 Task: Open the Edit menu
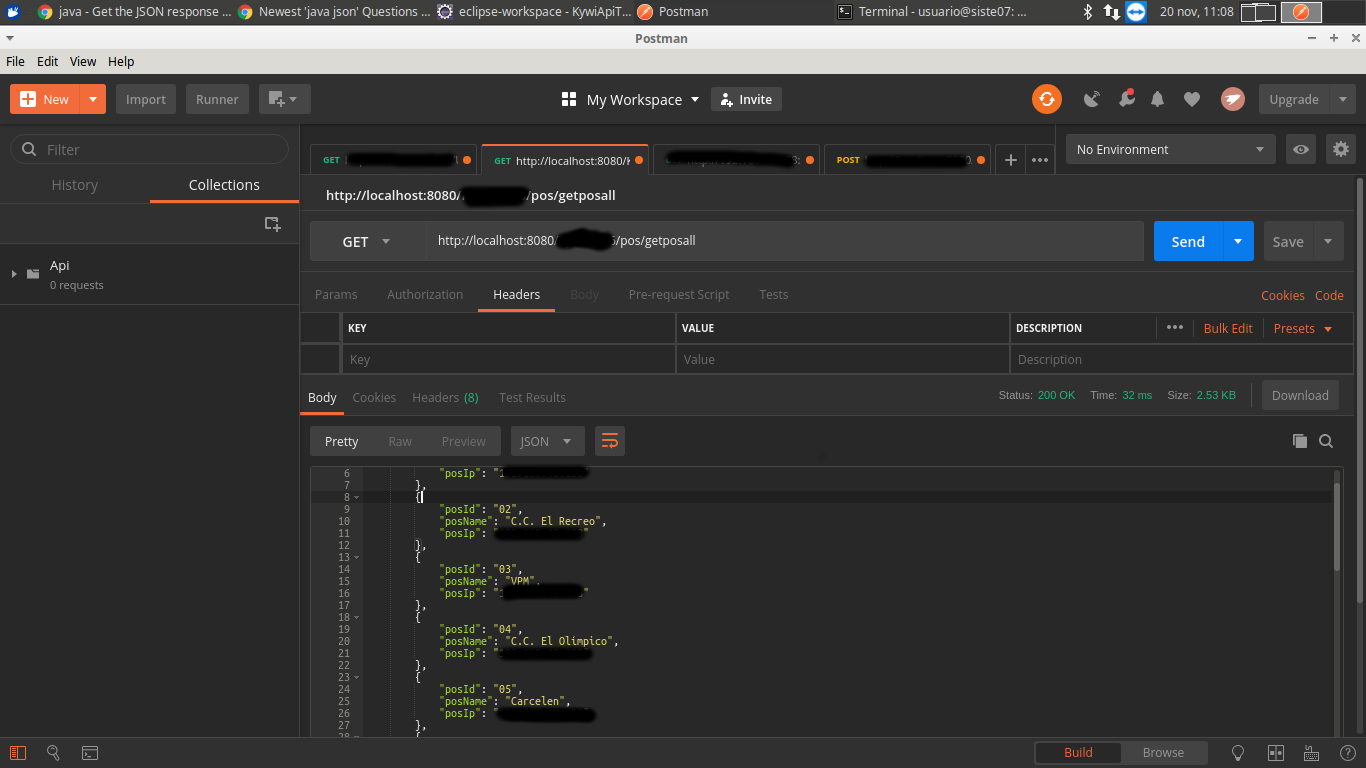(48, 61)
